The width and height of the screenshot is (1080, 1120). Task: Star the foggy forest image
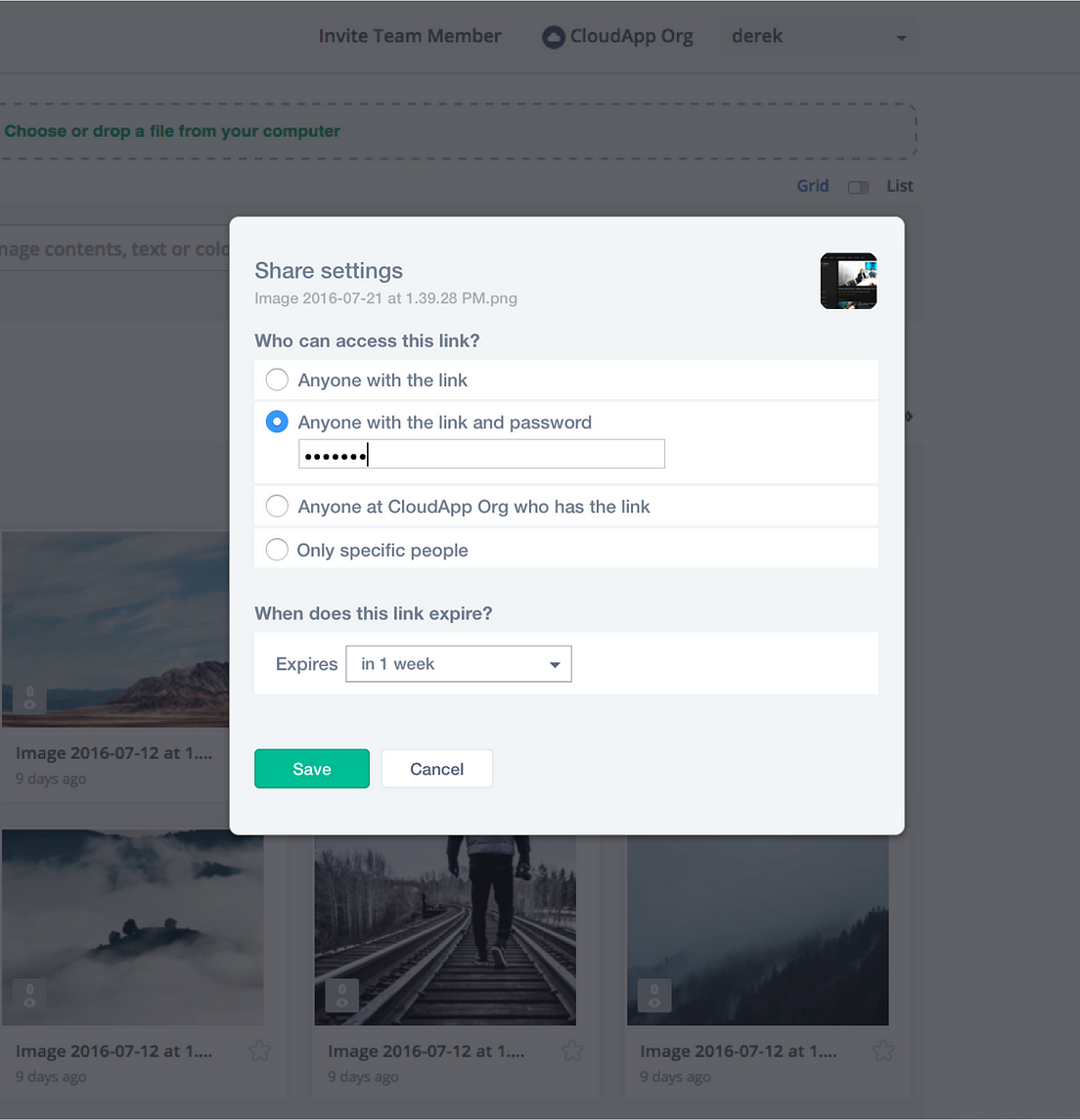883,1050
